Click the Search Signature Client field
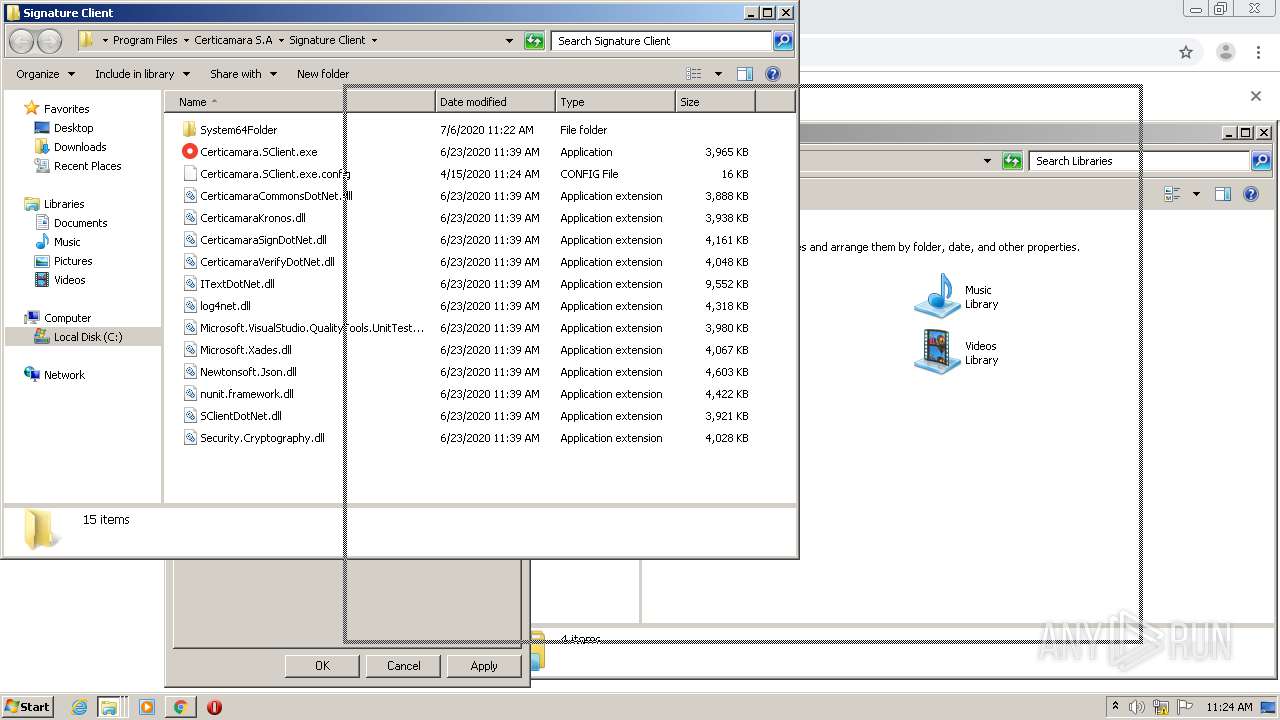The height and width of the screenshot is (720, 1280). coord(661,41)
